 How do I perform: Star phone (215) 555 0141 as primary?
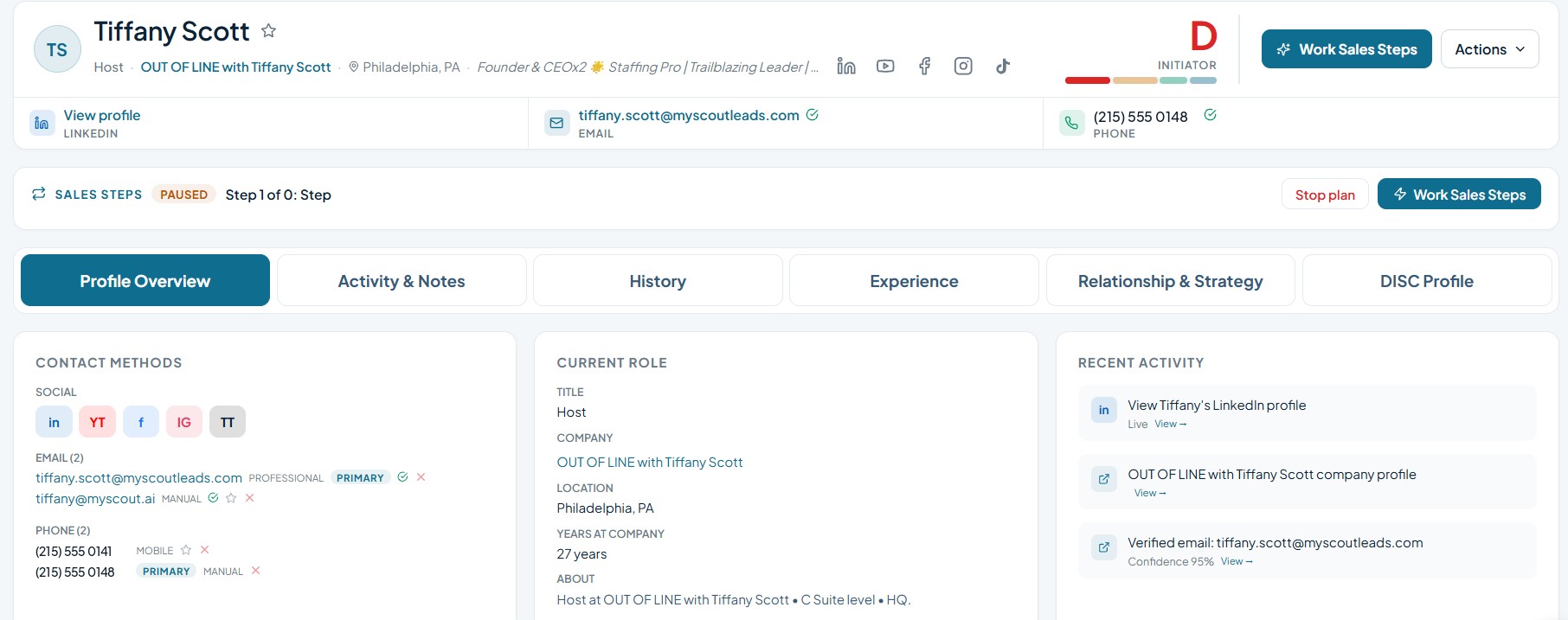click(x=186, y=550)
